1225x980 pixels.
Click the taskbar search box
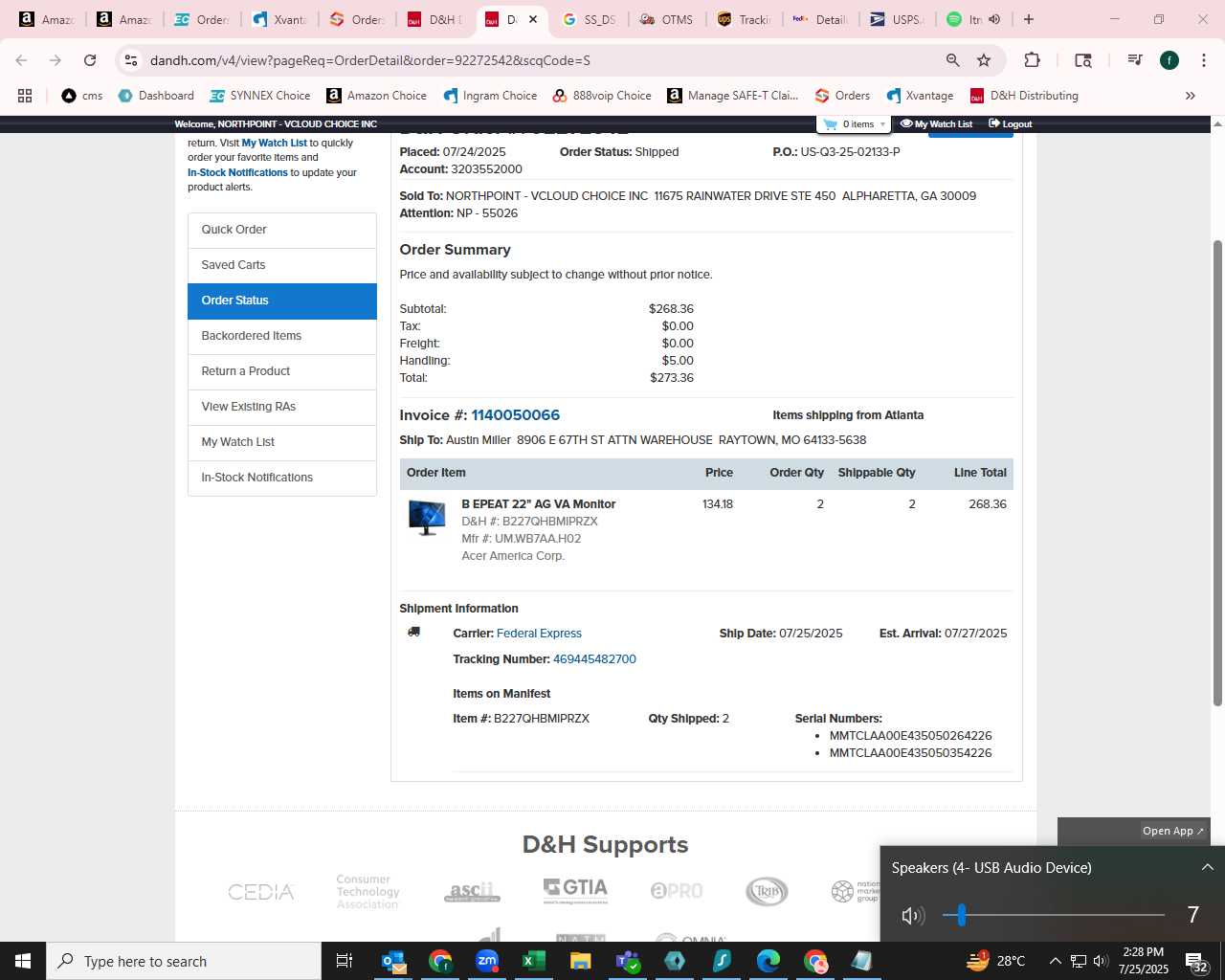click(x=184, y=961)
